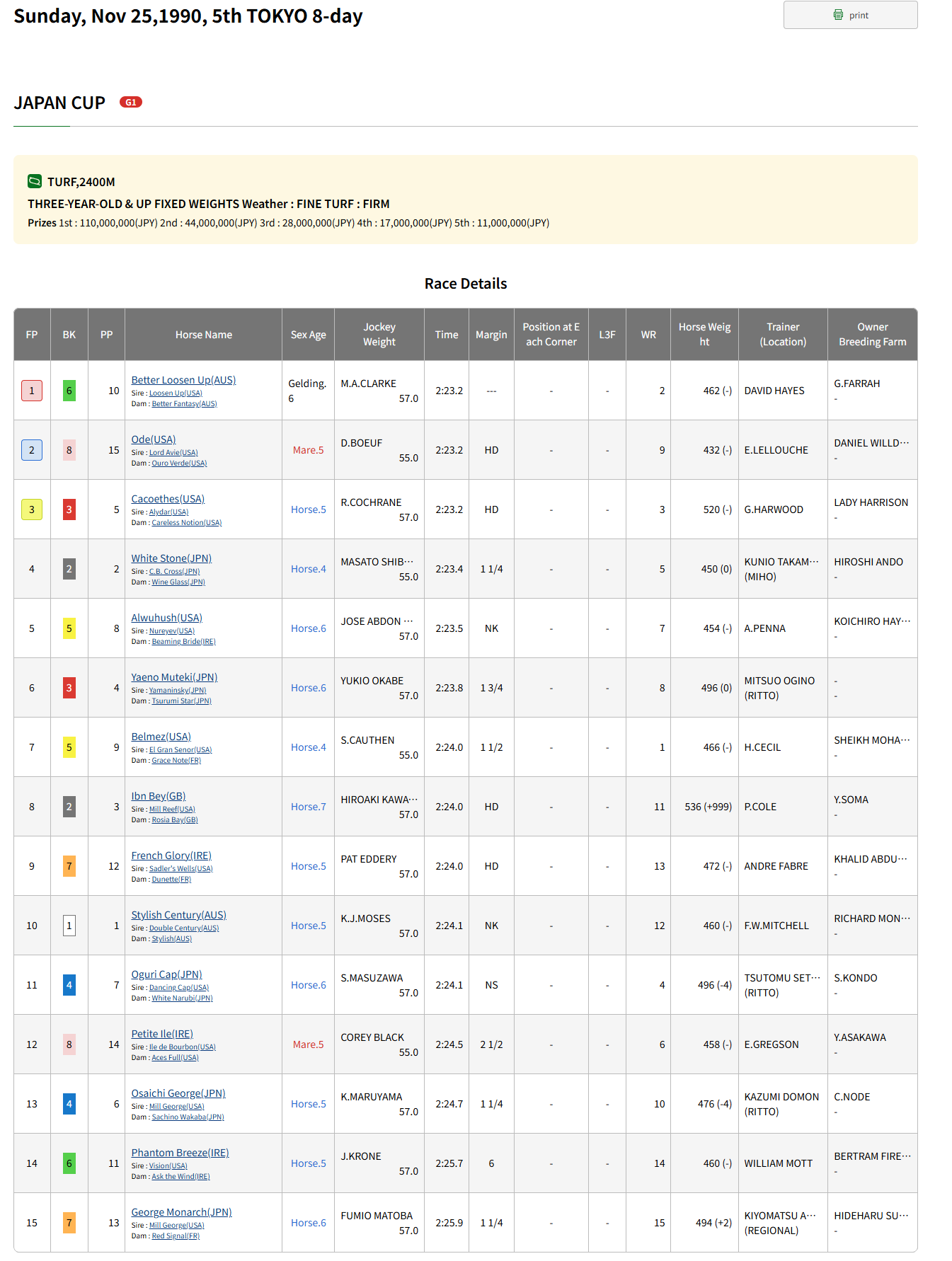Open sire link Ile de Bourbon(USA)
952x1261 pixels.
[183, 1047]
